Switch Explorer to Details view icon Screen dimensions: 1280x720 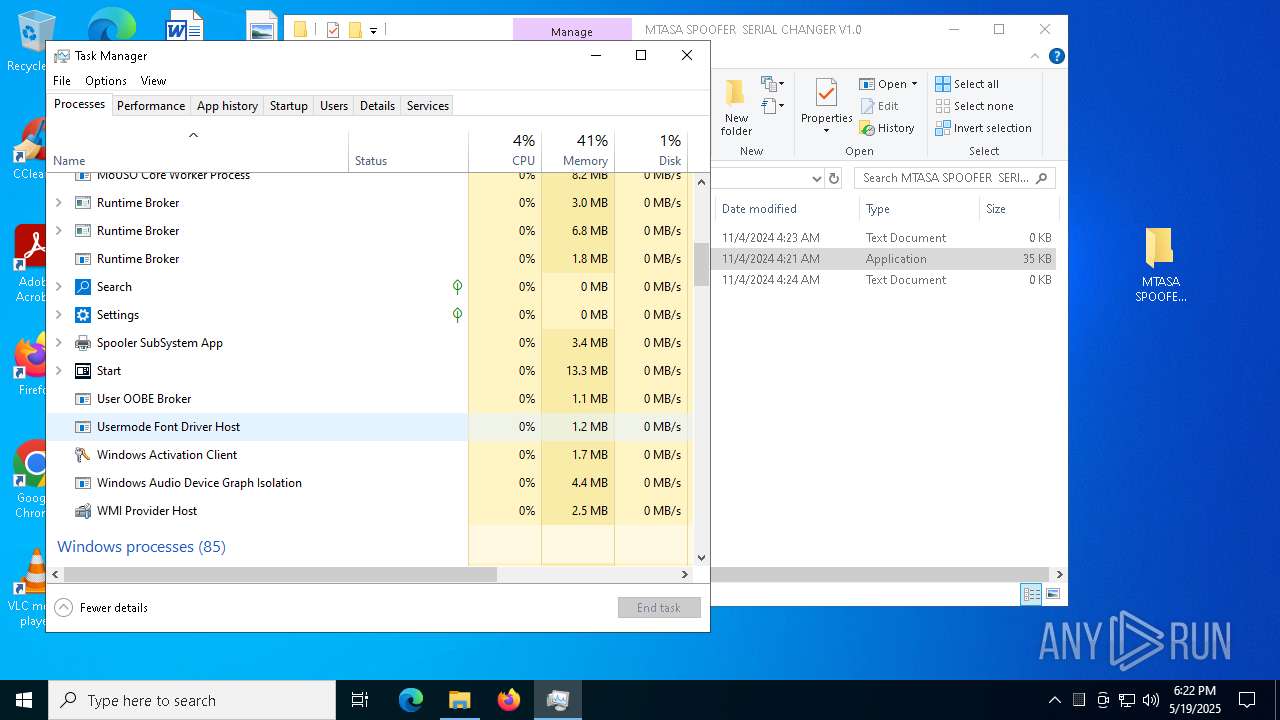point(1031,594)
